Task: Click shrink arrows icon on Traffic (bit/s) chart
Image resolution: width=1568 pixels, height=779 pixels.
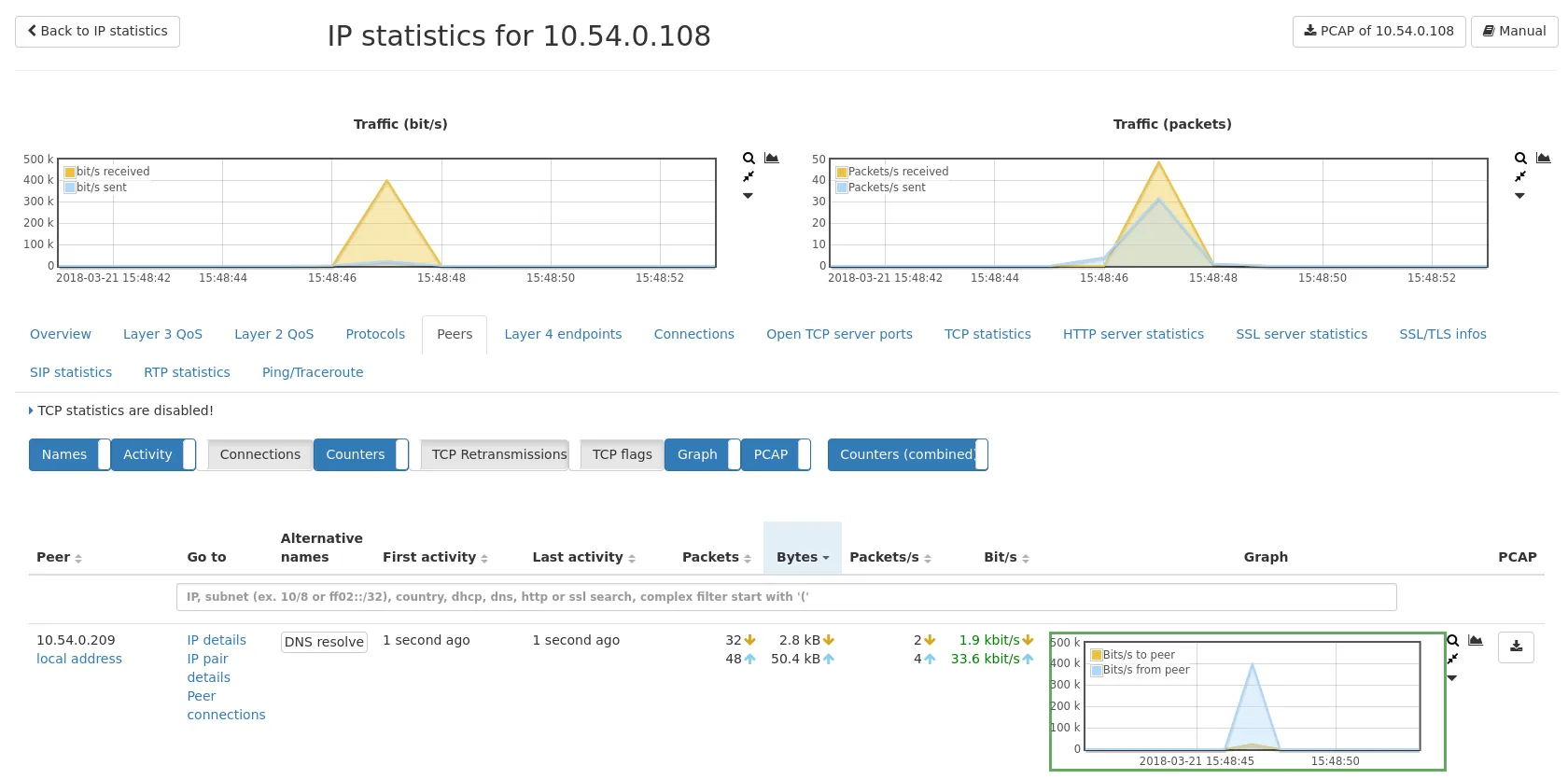Action: 749,176
